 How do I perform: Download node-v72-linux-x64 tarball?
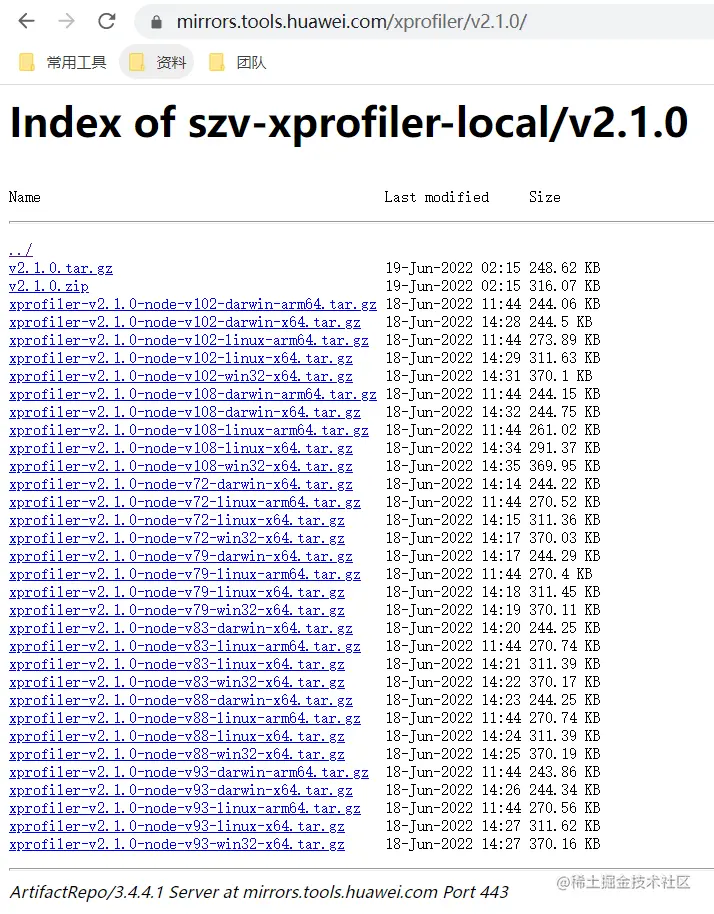pos(177,521)
